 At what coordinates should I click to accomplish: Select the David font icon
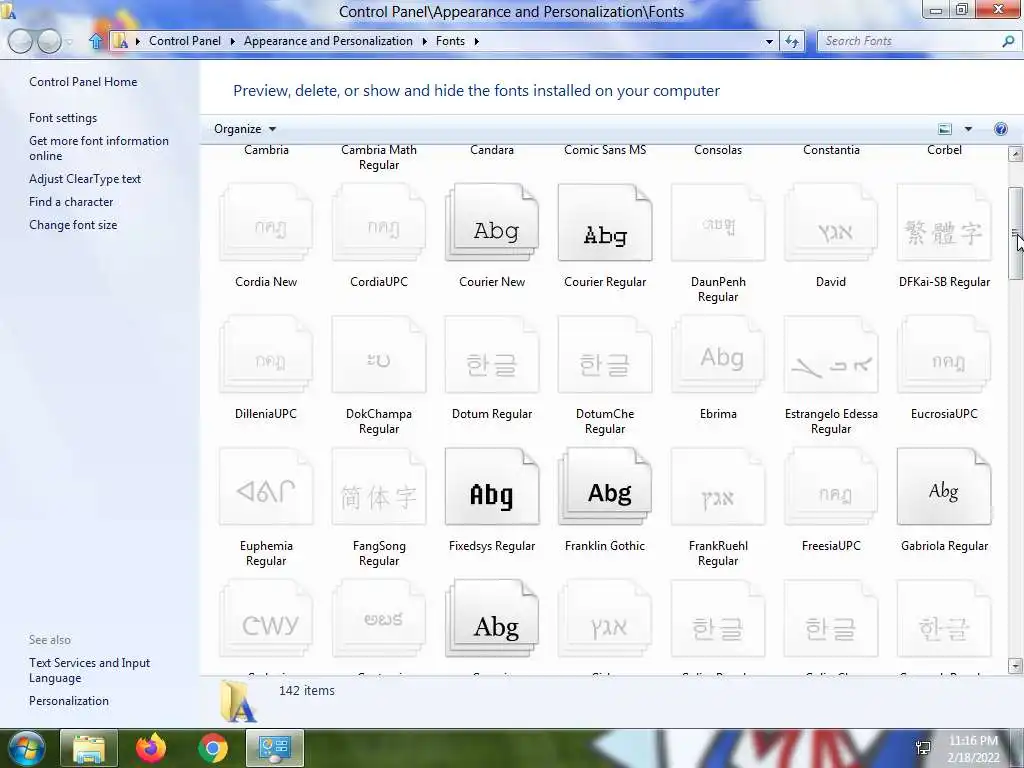point(831,223)
